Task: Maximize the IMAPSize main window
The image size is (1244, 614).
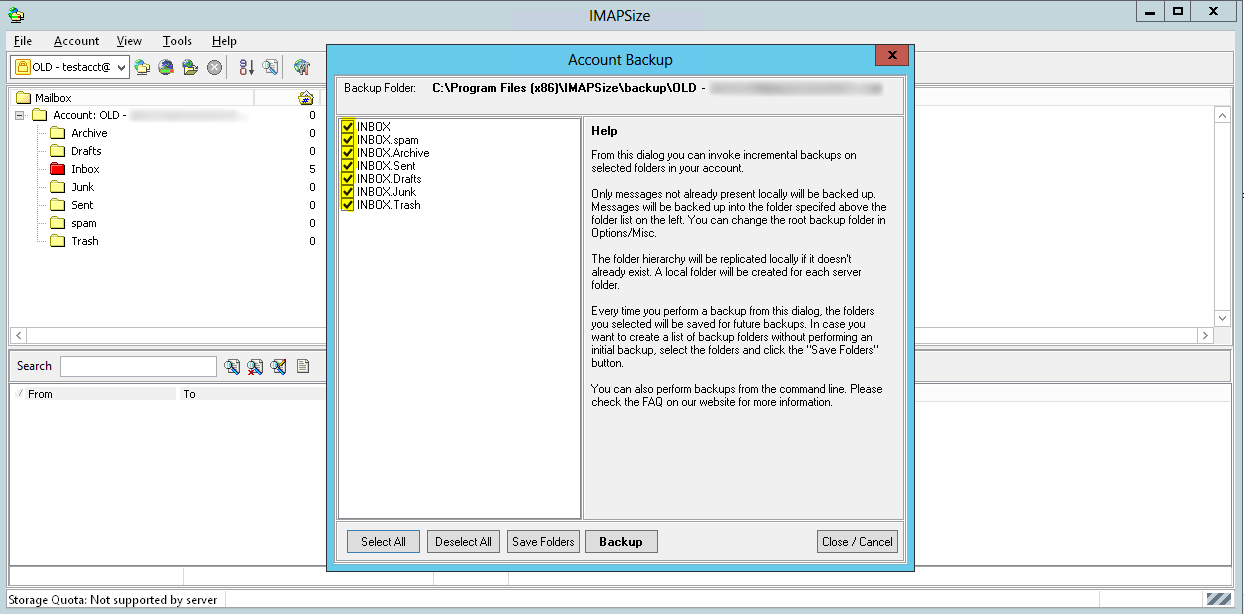Action: (x=1178, y=11)
